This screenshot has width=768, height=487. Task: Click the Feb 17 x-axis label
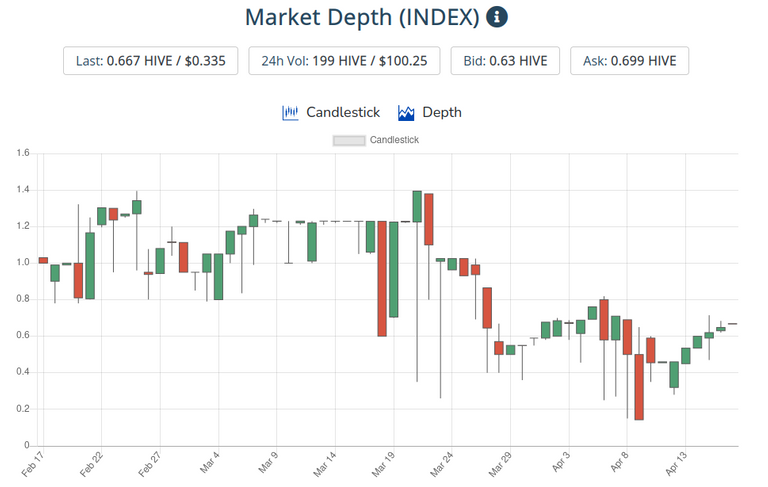click(x=33, y=464)
